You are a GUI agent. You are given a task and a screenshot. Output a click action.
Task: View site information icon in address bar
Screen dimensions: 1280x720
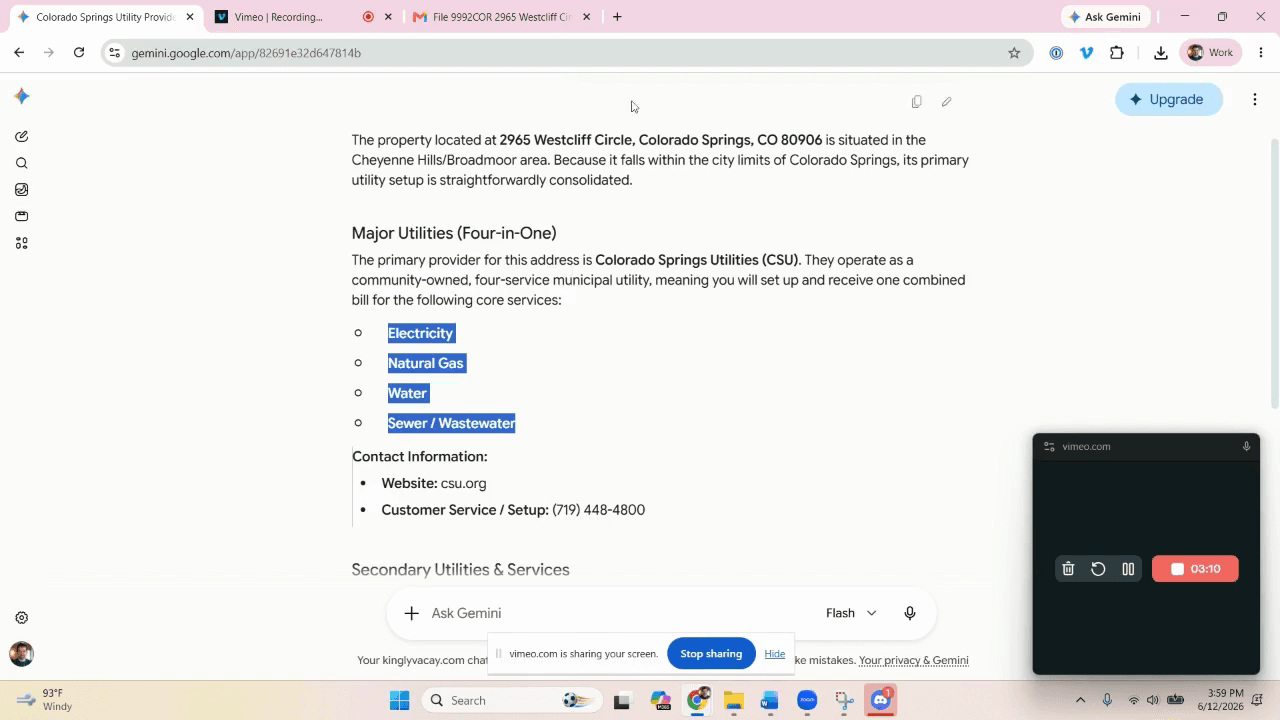click(115, 53)
